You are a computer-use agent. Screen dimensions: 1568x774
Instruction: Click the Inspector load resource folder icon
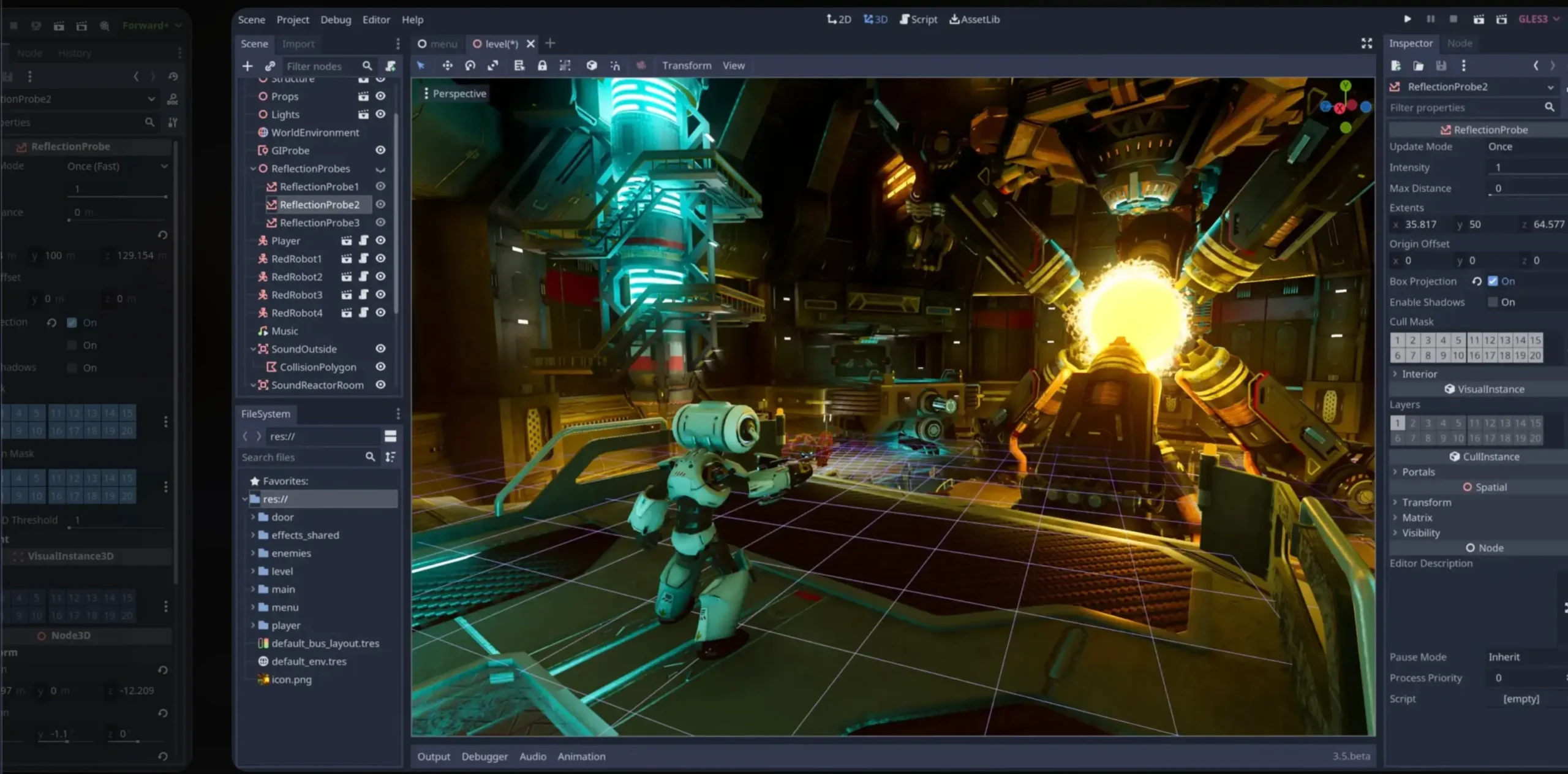coord(1419,66)
